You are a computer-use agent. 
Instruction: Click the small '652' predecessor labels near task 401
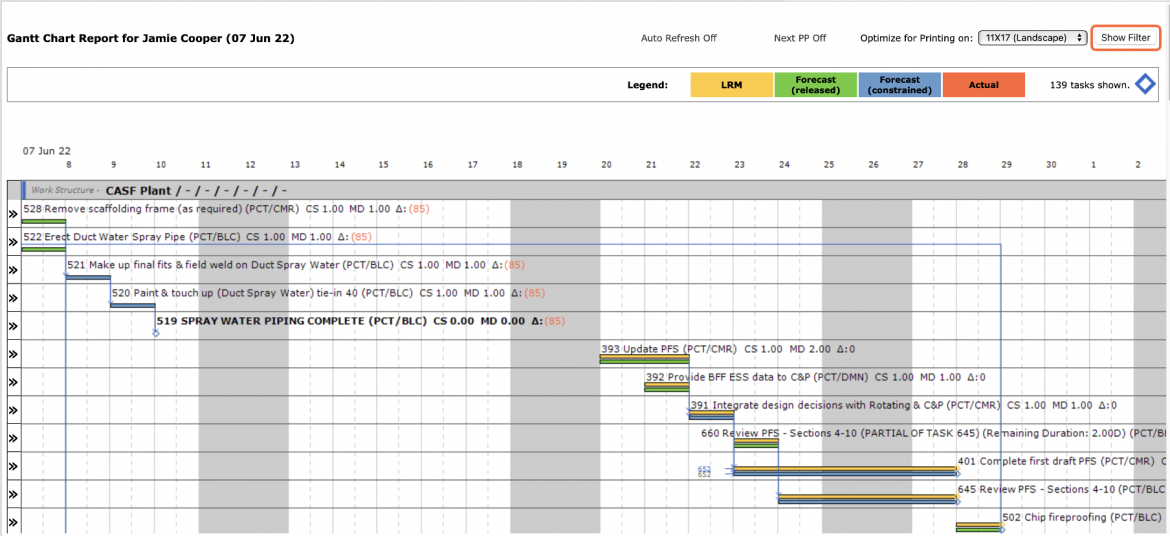(704, 472)
